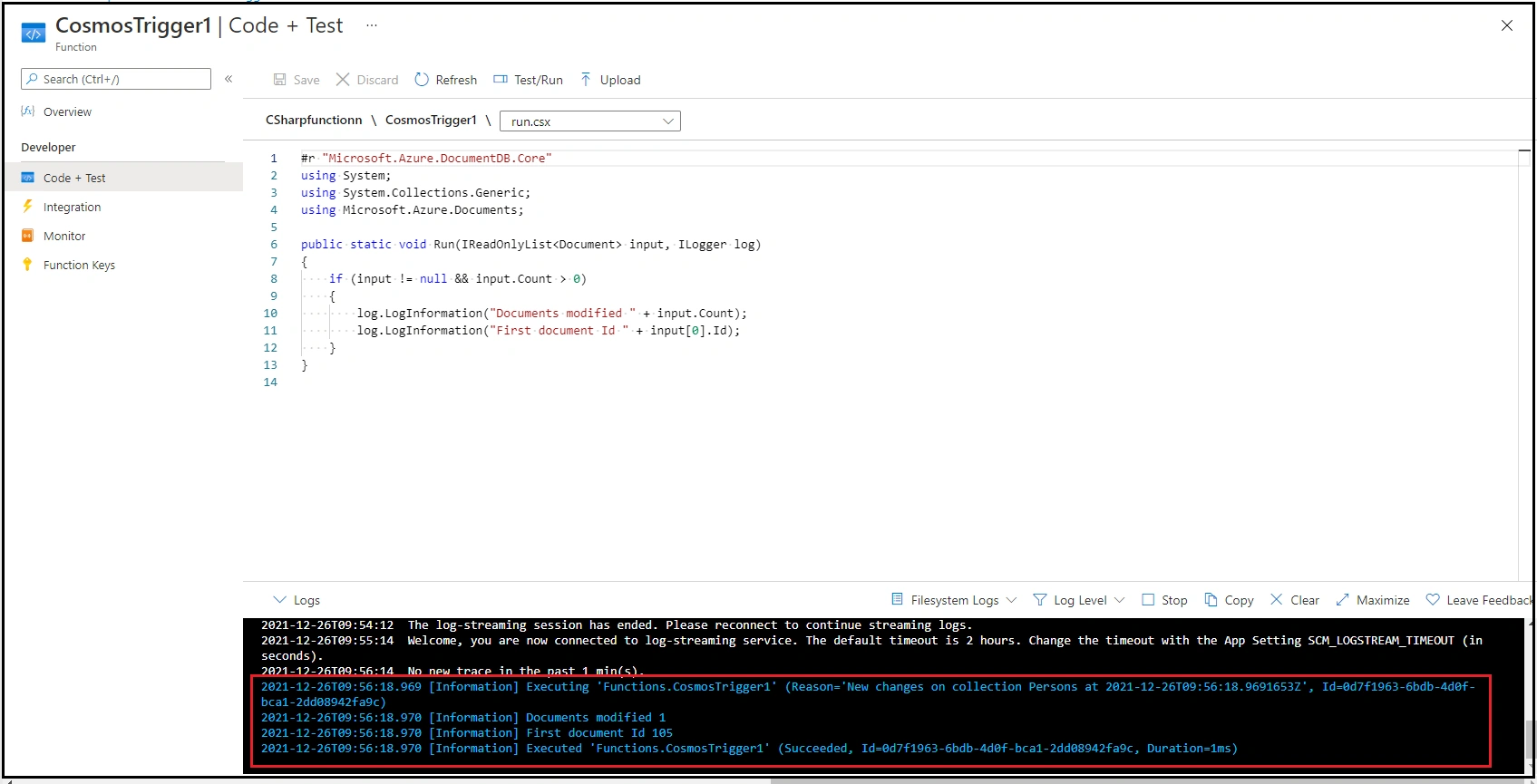This screenshot has width=1537, height=784.
Task: Click the "First document Id " log statement
Action: click(x=548, y=330)
